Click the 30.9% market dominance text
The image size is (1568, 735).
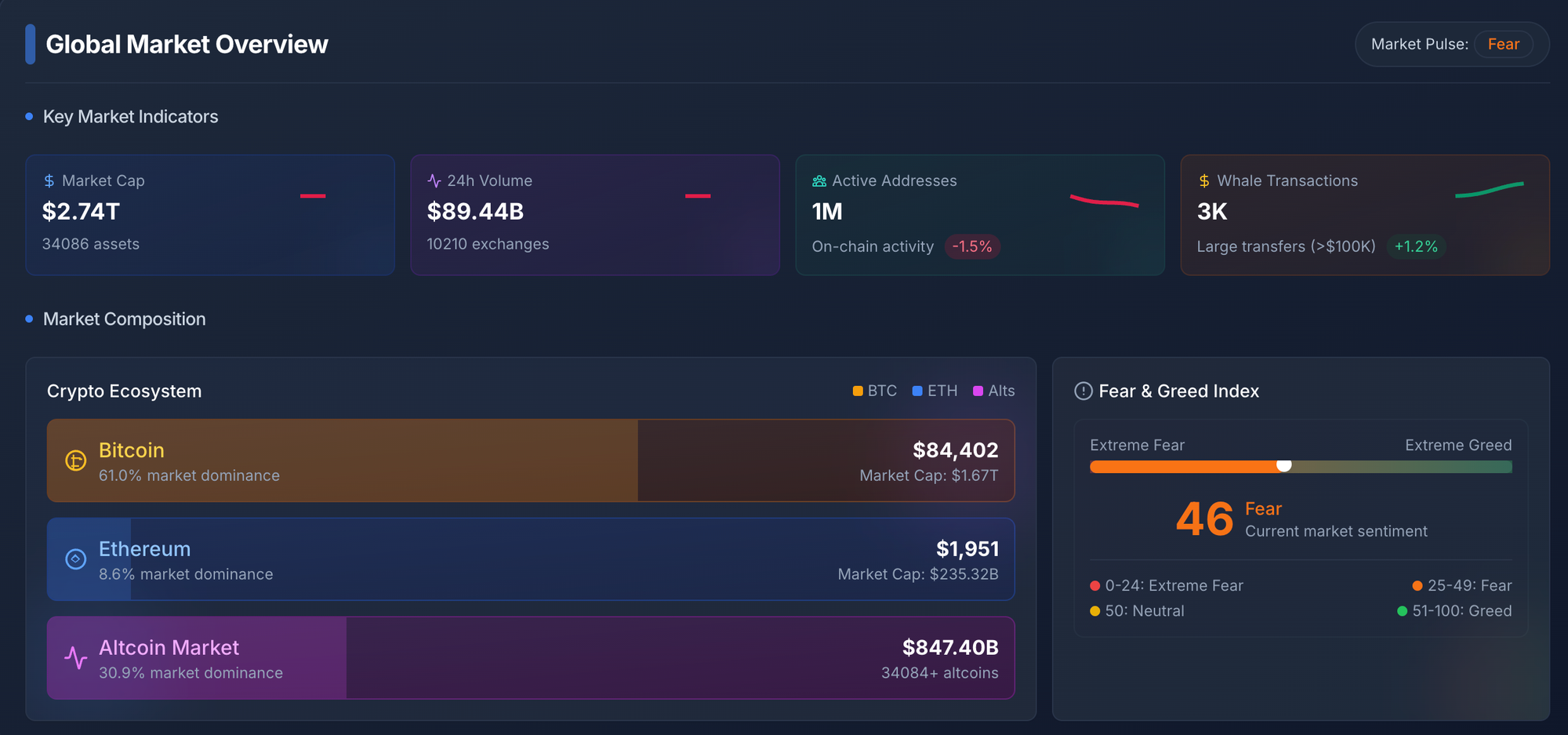click(x=191, y=673)
